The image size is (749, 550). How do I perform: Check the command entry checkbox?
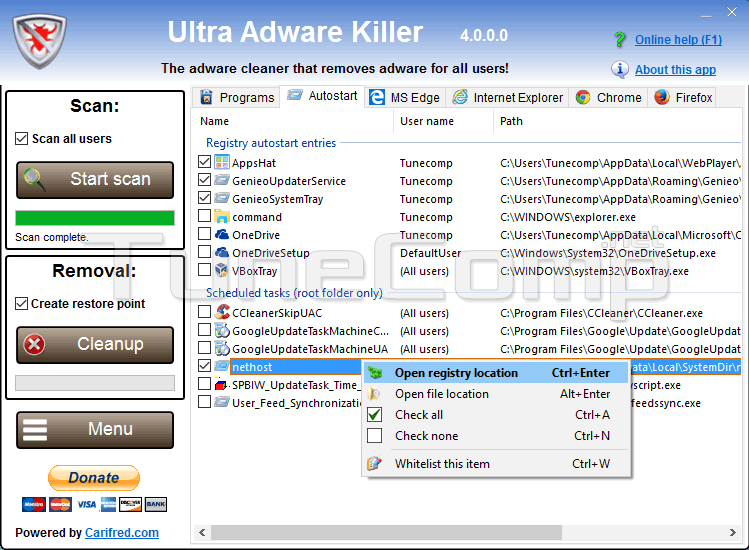pos(204,216)
